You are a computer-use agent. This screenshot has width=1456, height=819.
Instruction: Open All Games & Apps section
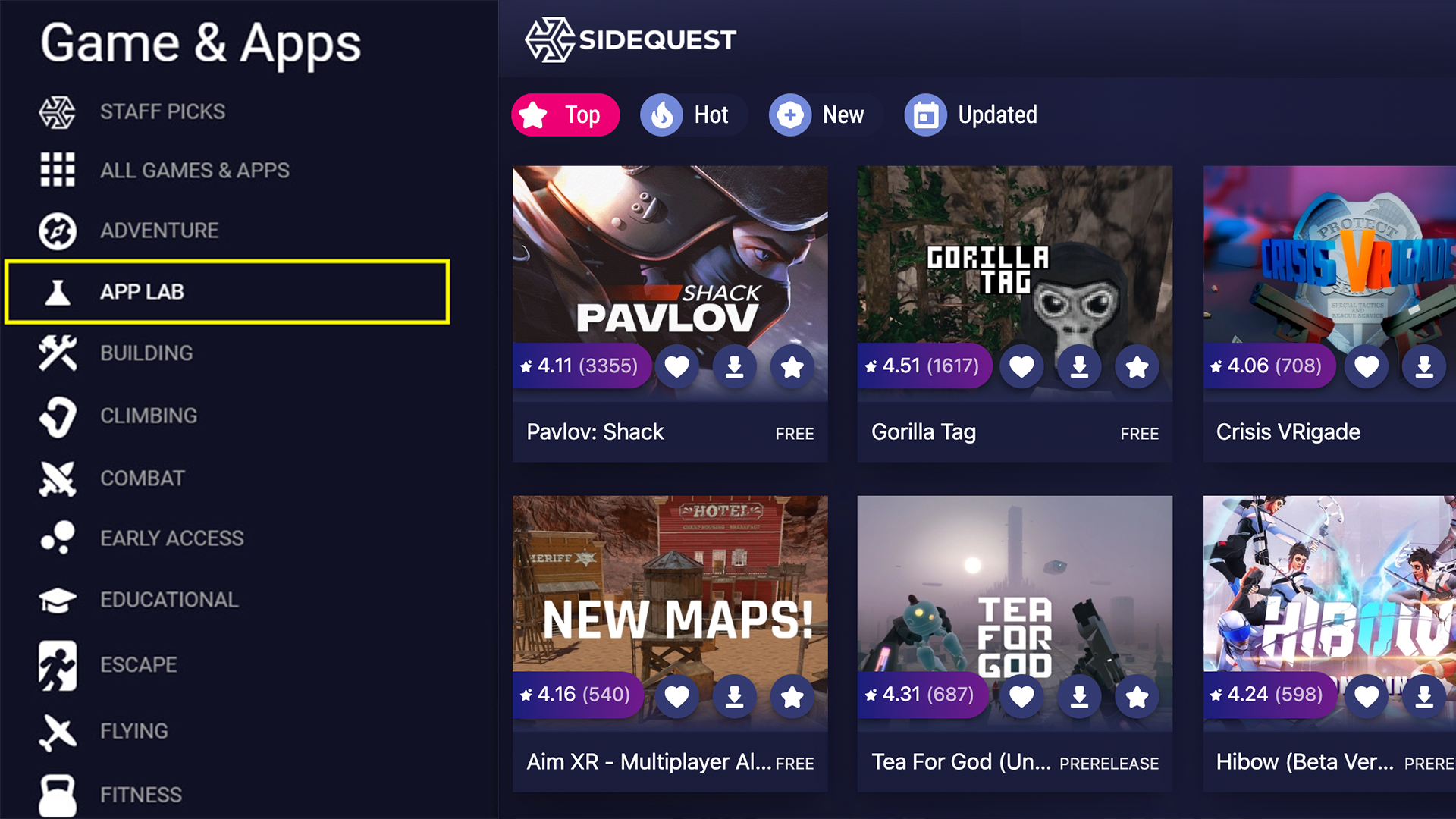coord(195,171)
